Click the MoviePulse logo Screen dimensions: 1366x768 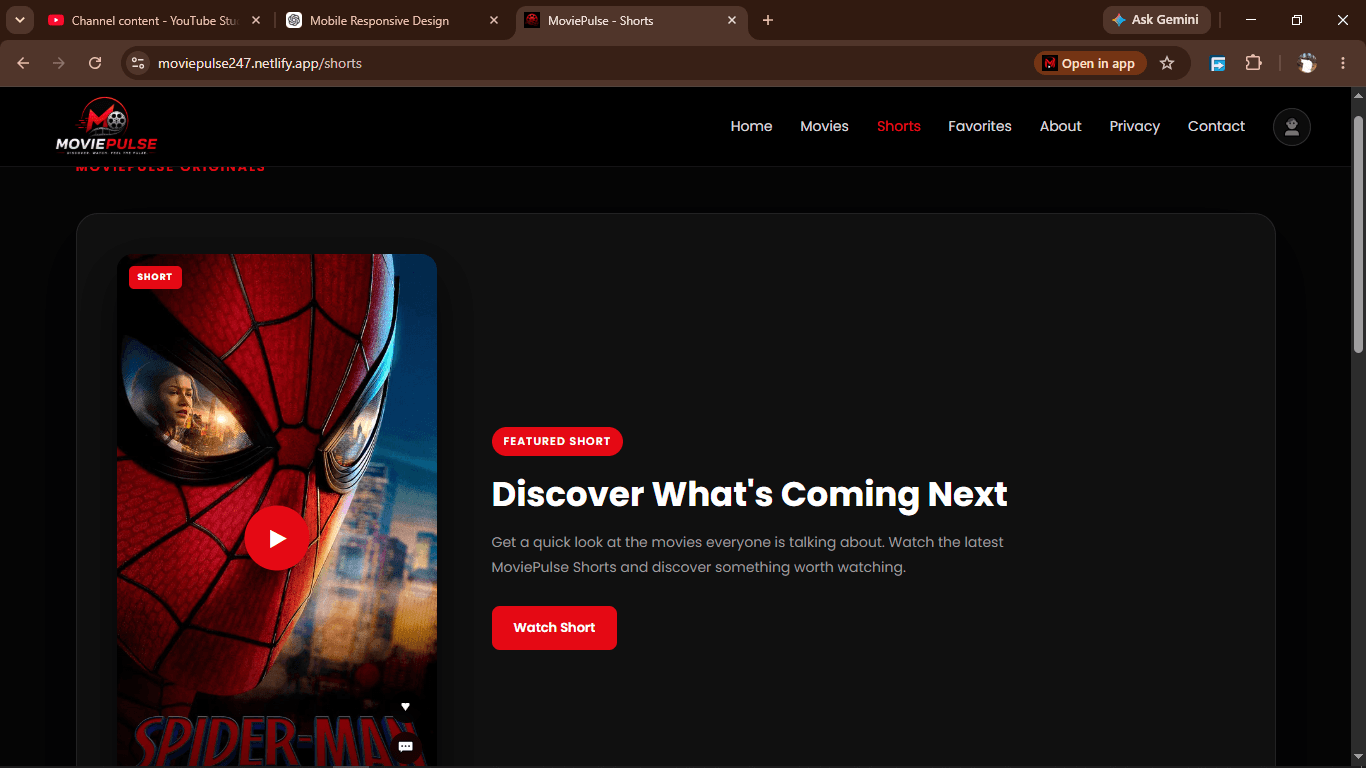(x=106, y=126)
